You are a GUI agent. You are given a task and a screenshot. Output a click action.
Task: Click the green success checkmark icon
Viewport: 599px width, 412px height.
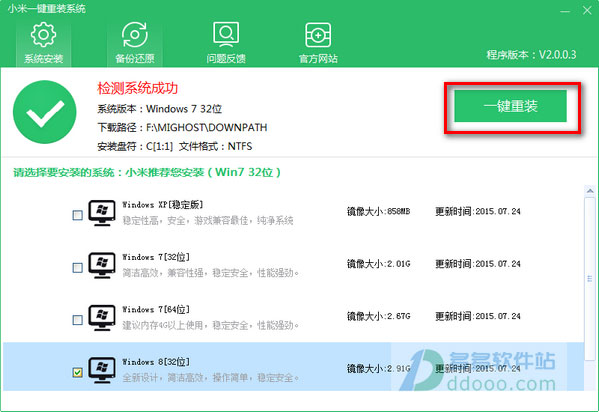(45, 112)
